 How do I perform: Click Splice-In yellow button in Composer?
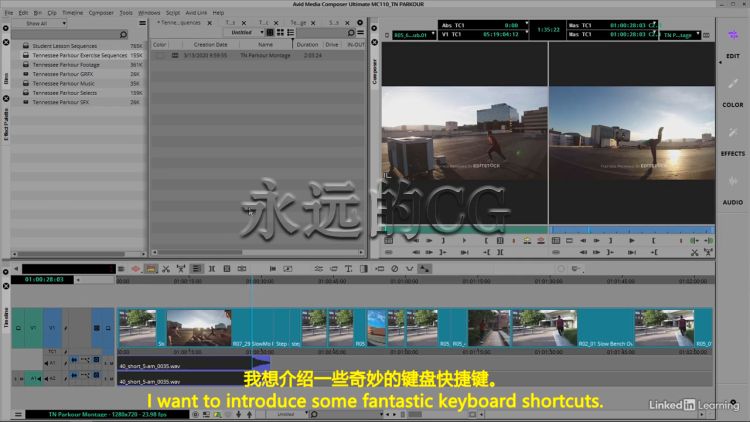point(527,241)
